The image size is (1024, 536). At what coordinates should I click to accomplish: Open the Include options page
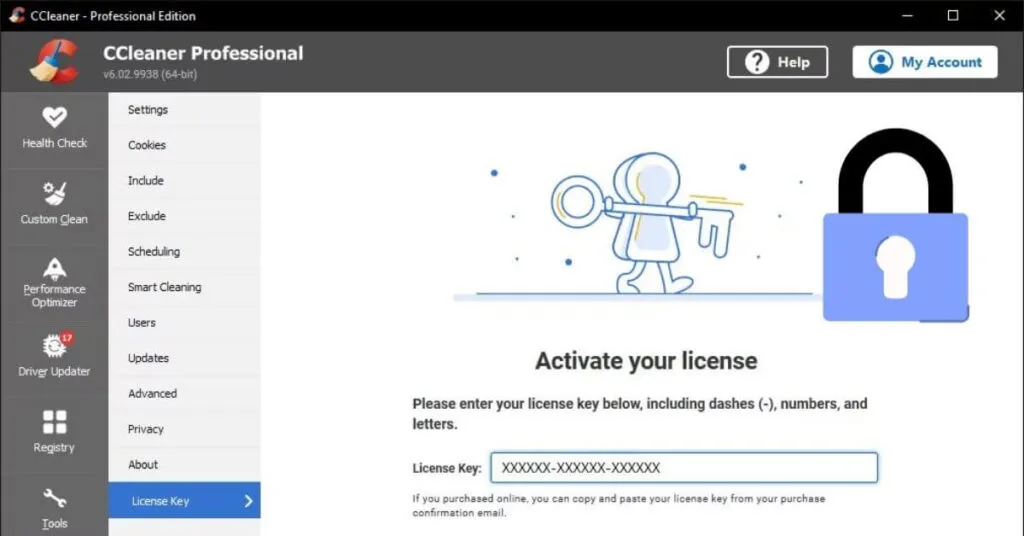point(184,180)
